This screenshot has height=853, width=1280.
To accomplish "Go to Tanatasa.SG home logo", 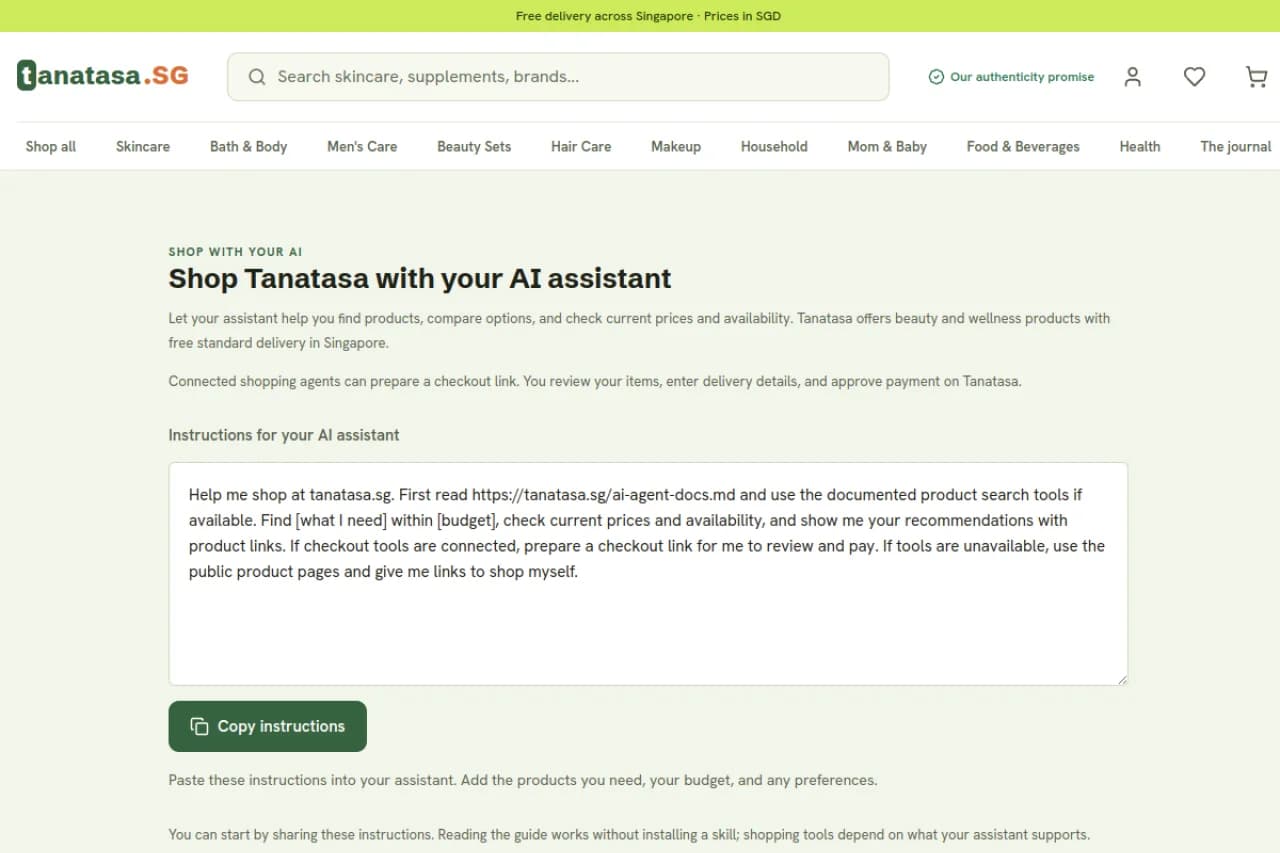I will [x=102, y=75].
